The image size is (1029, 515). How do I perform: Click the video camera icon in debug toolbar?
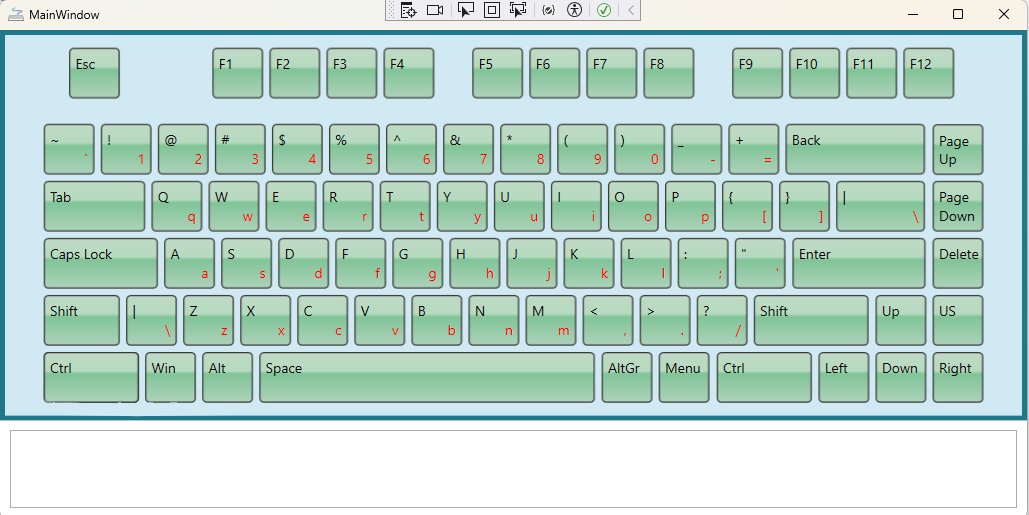[x=435, y=10]
